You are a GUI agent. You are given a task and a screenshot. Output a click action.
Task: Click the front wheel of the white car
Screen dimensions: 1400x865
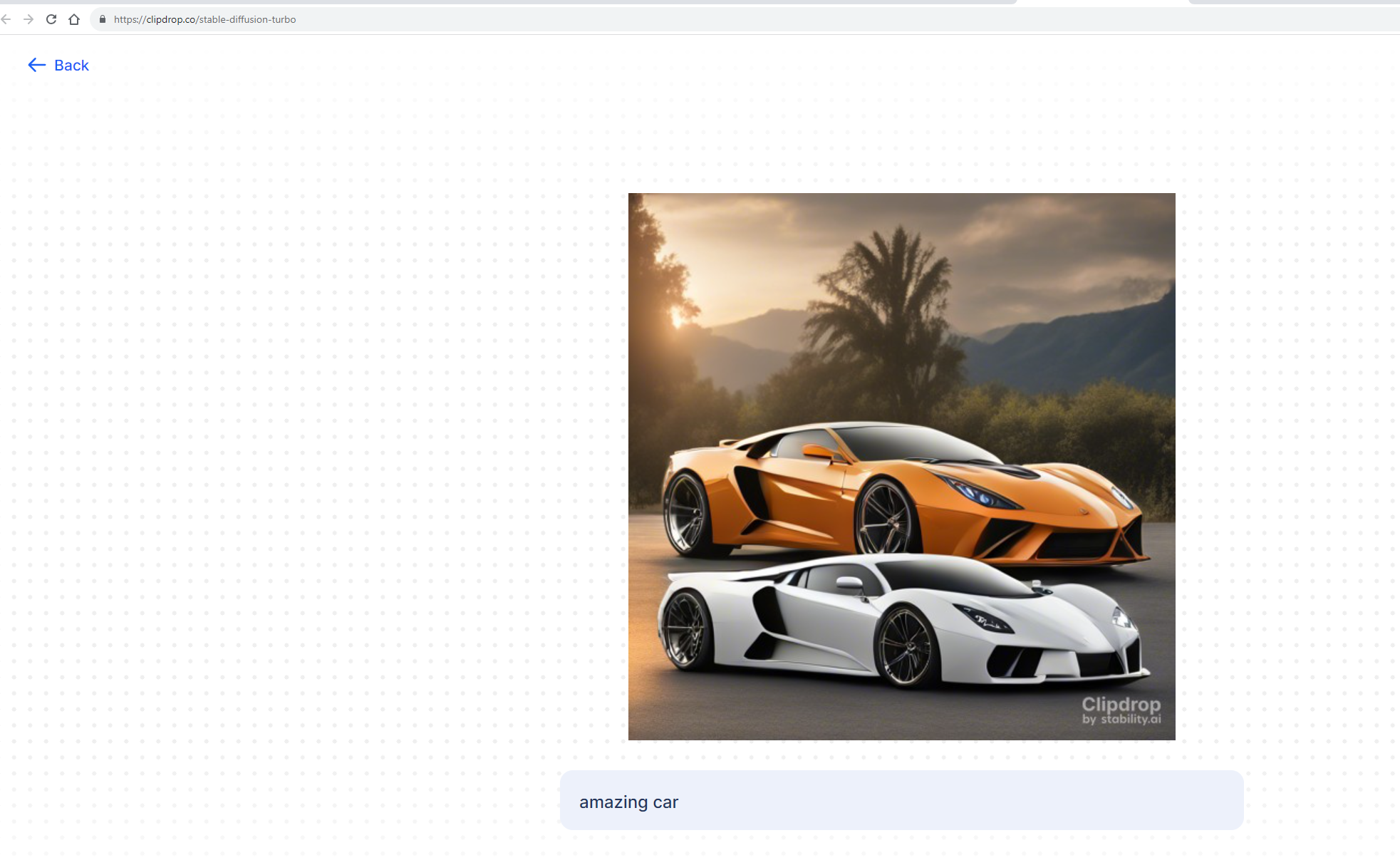[906, 647]
